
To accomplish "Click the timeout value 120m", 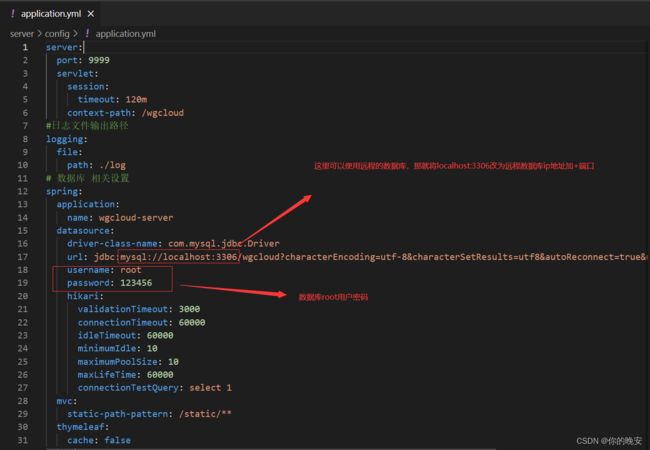I will (x=136, y=99).
